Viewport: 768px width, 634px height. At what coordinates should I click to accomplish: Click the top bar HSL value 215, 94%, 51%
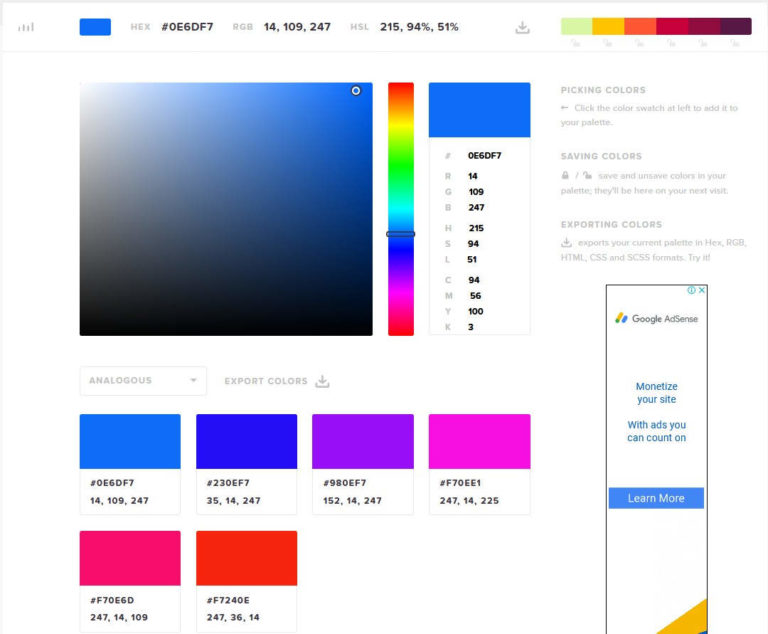point(419,27)
